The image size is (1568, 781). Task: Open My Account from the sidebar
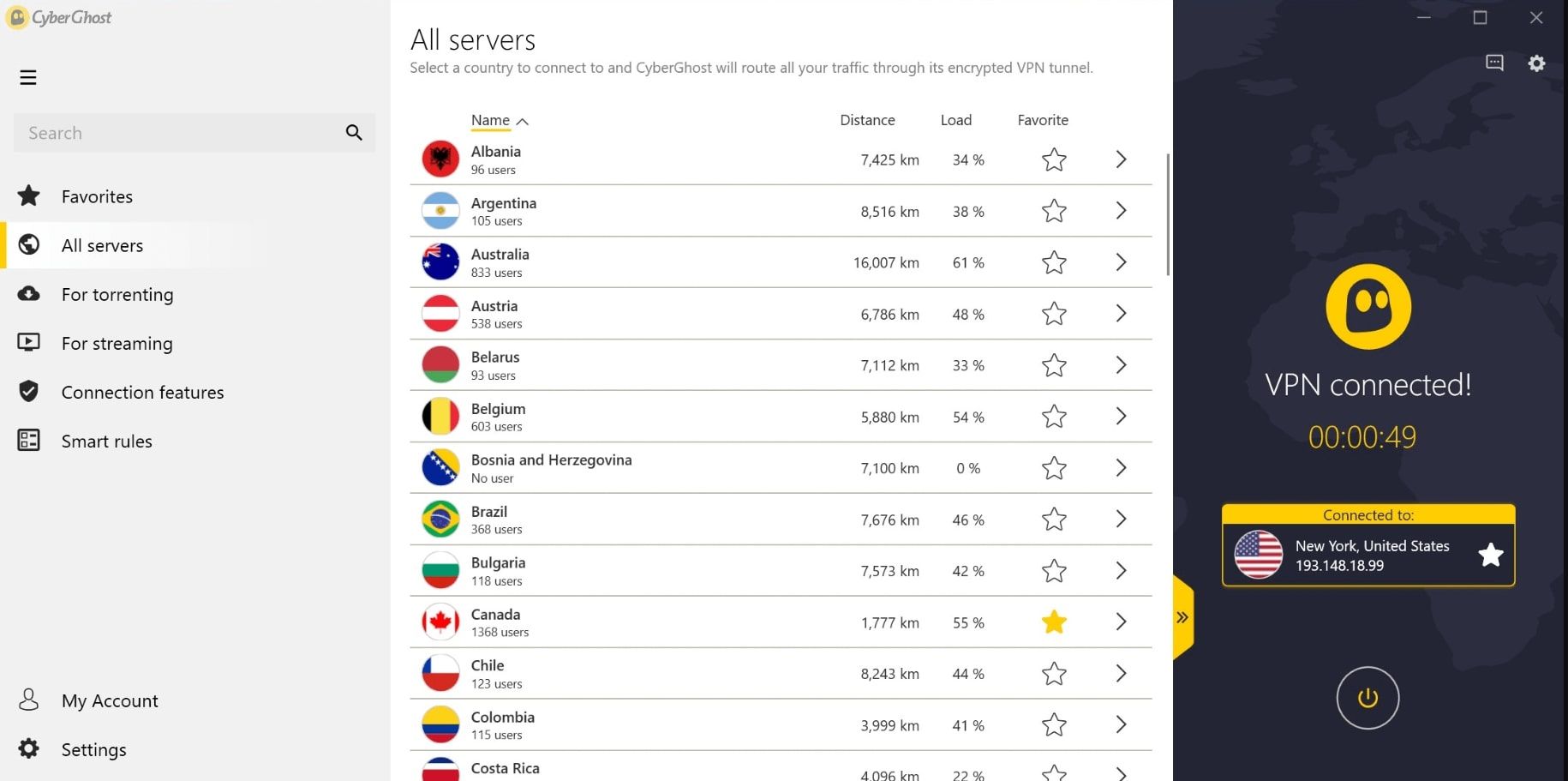pos(109,700)
